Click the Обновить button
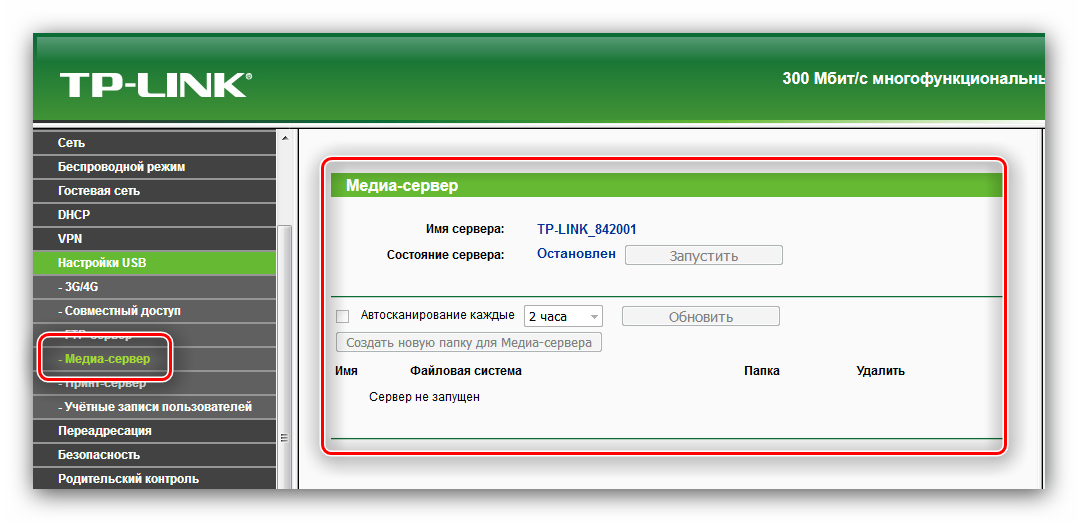1078x522 pixels. point(700,316)
